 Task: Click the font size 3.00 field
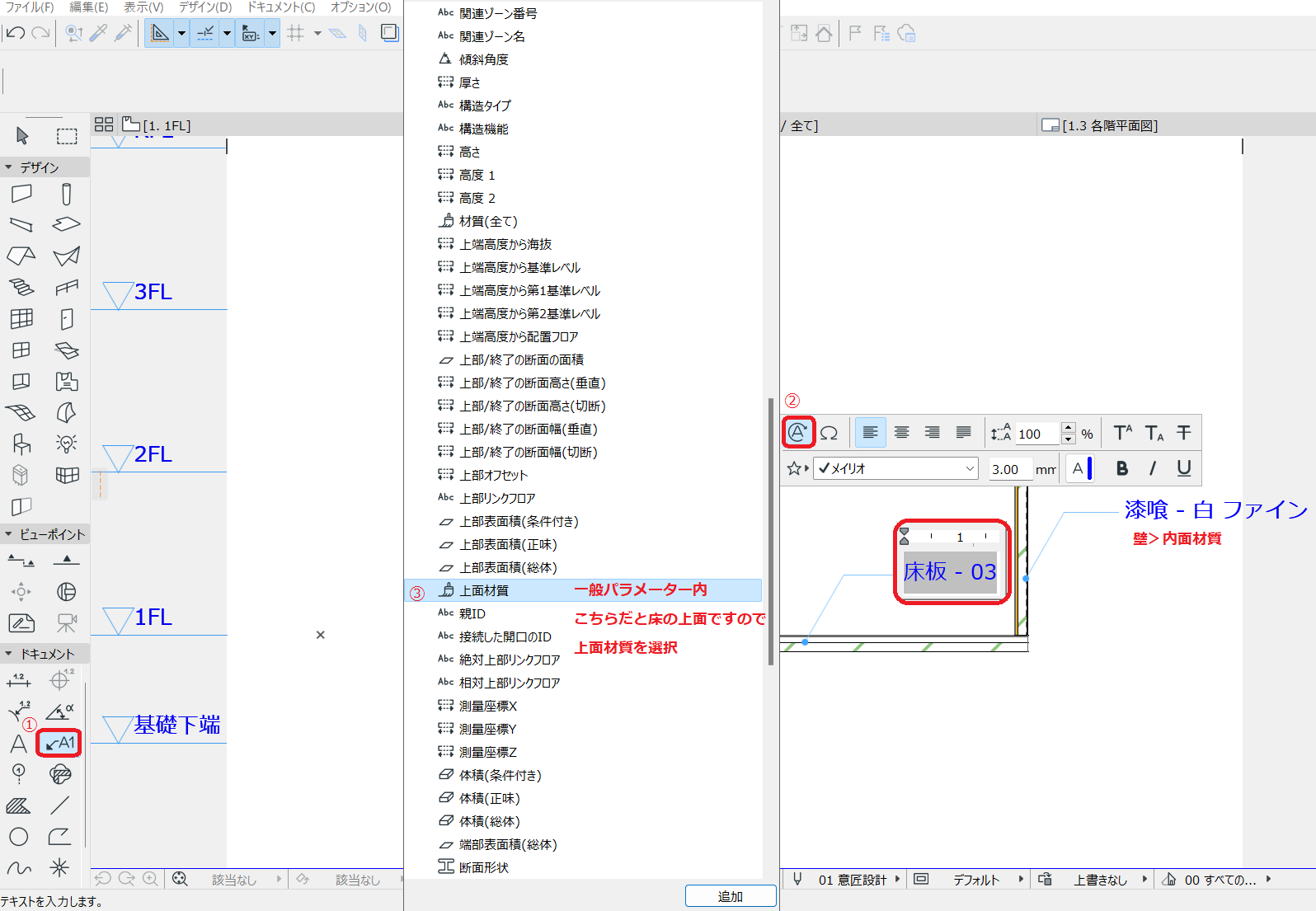point(1007,468)
